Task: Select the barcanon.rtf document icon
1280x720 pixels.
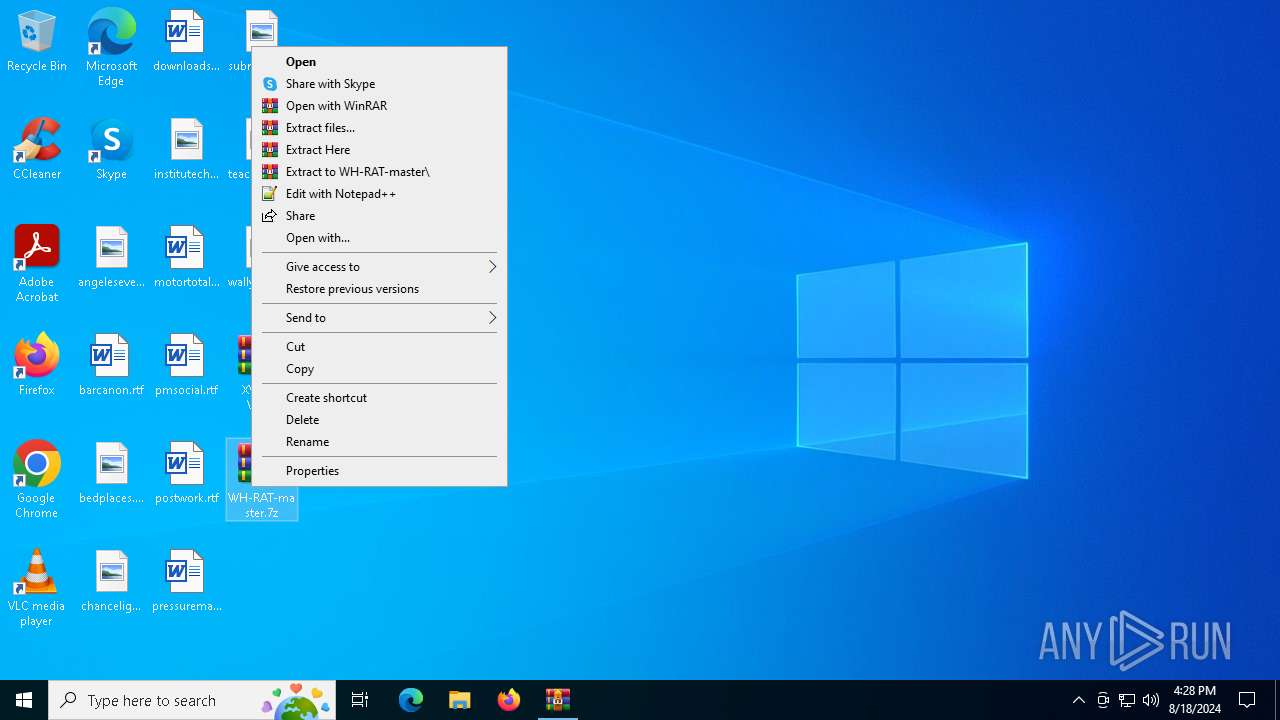Action: [x=111, y=366]
